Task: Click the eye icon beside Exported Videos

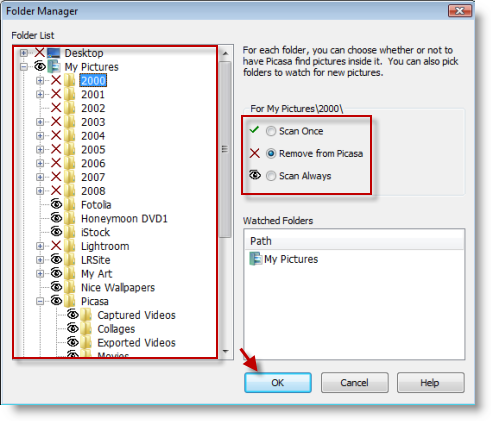Action: point(73,342)
